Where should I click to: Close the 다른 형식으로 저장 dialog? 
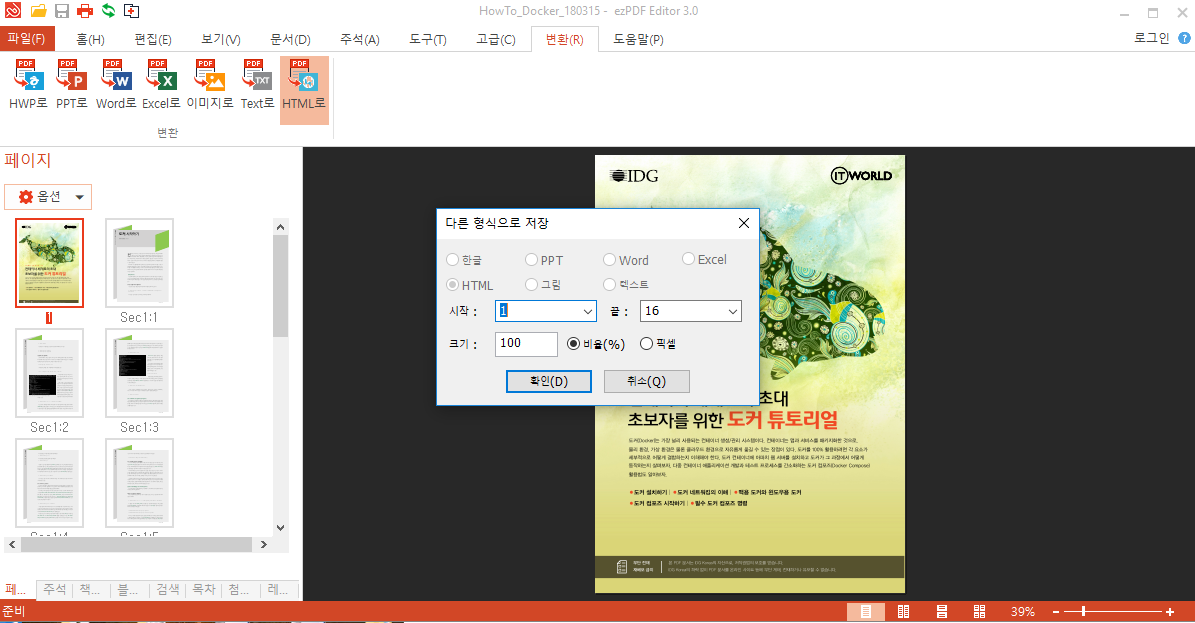[744, 223]
